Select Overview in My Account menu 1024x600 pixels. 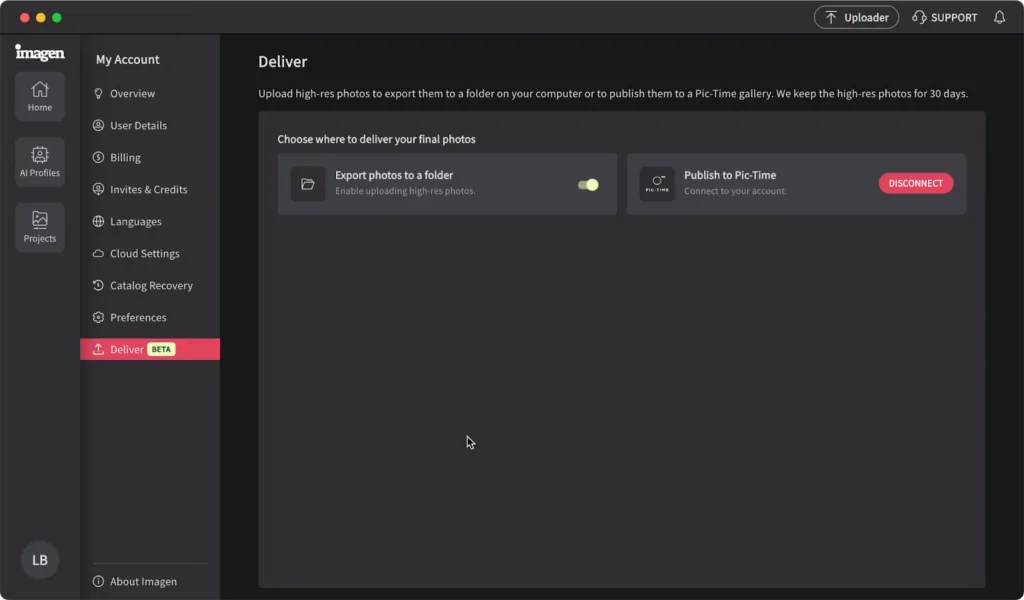pos(132,94)
